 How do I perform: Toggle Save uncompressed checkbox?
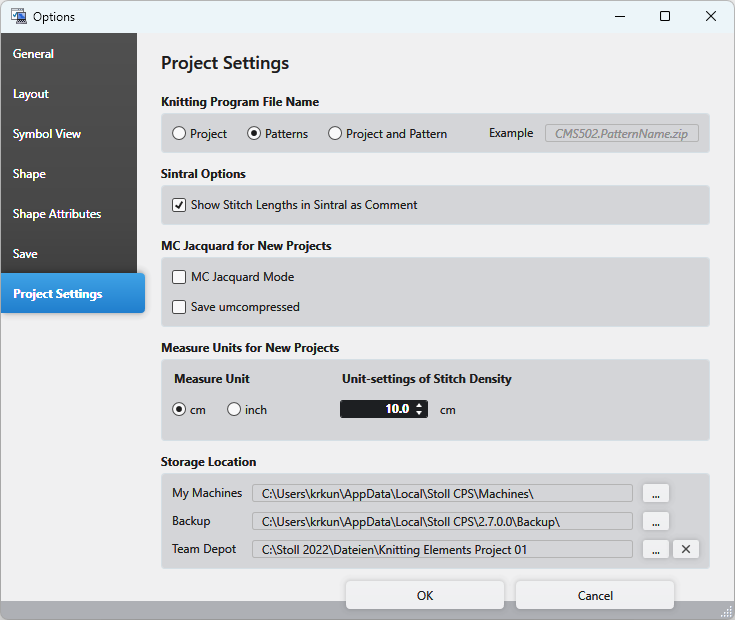pyautogui.click(x=179, y=307)
